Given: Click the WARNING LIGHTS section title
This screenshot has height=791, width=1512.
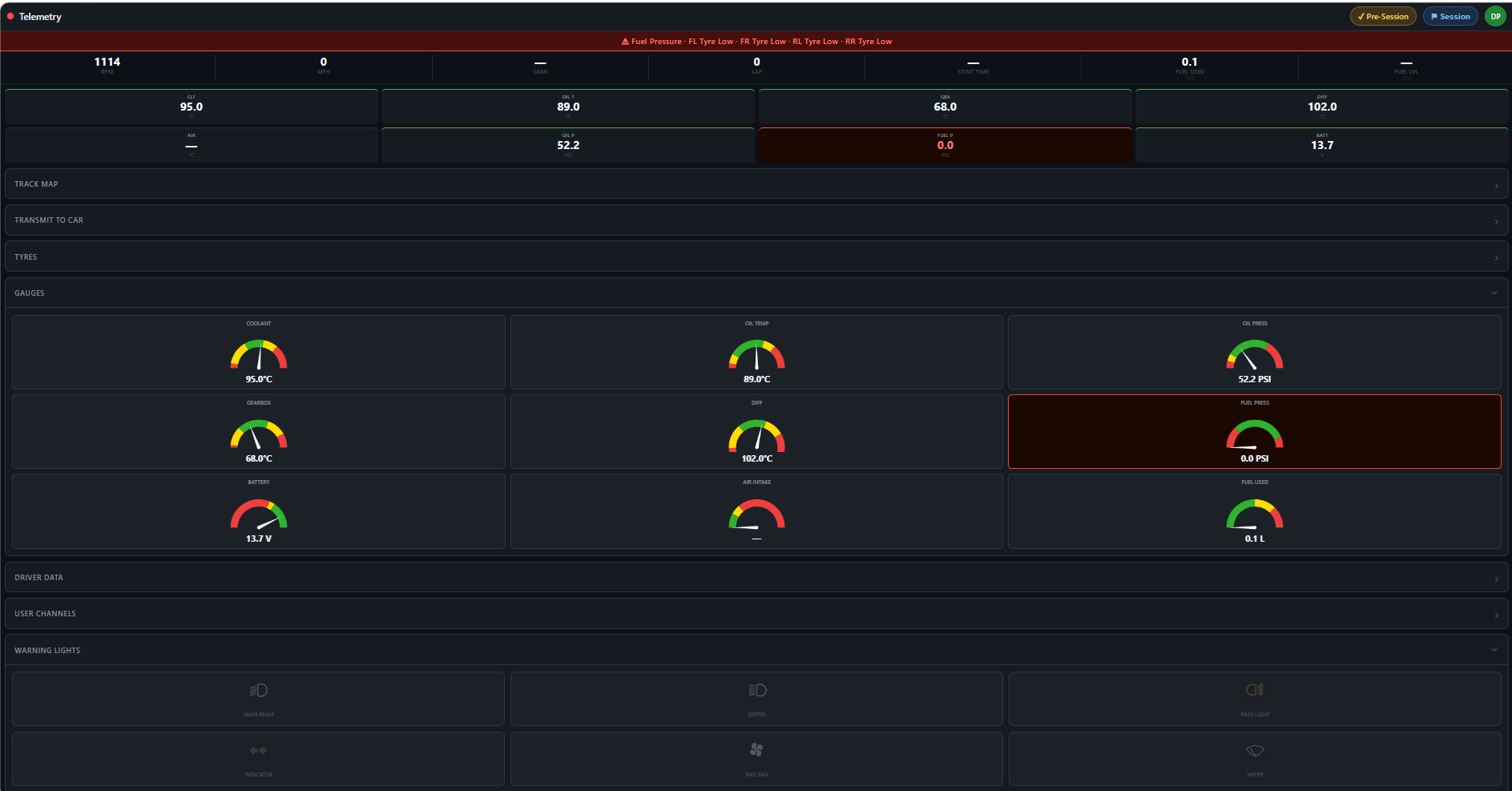Looking at the screenshot, I should point(47,651).
